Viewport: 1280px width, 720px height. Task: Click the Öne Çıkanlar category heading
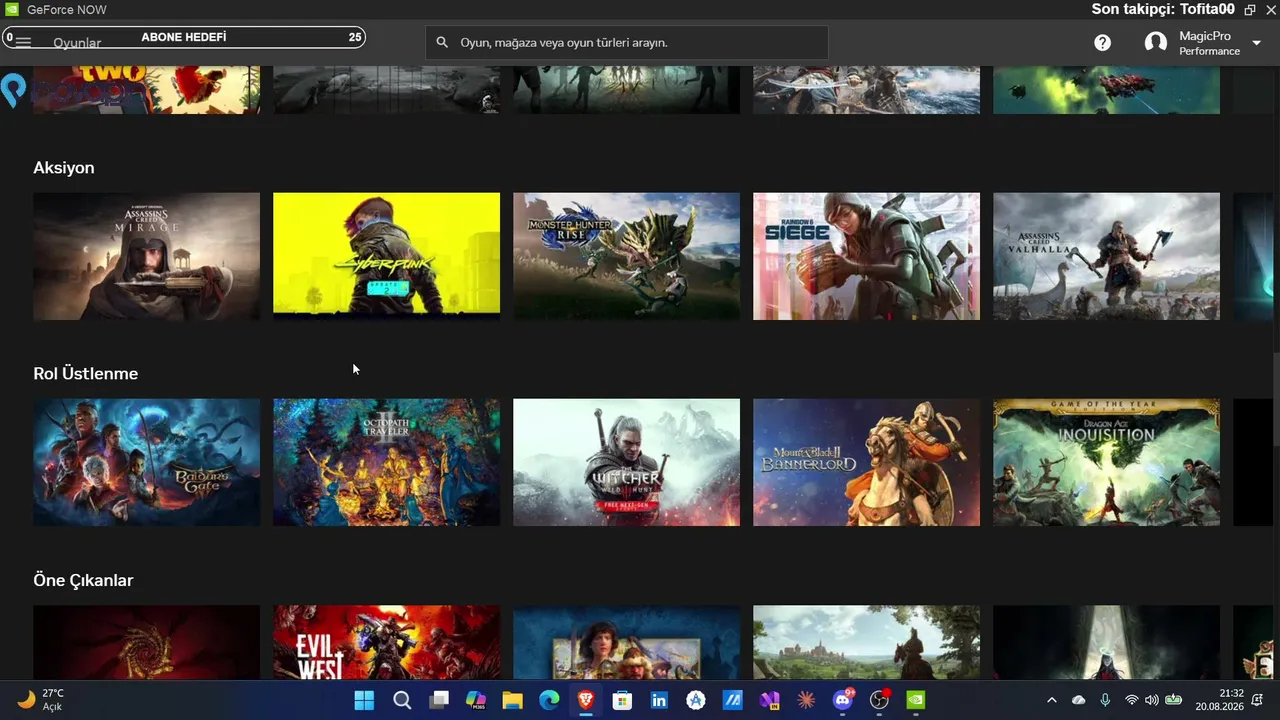tap(83, 581)
